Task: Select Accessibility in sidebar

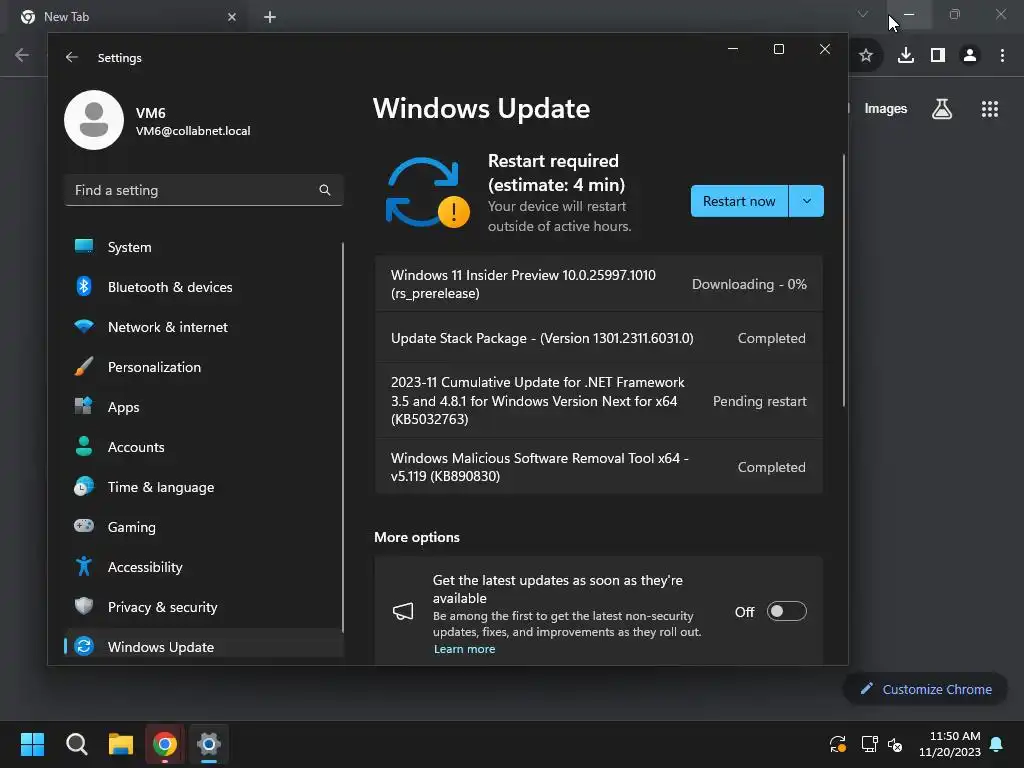Action: (203, 566)
